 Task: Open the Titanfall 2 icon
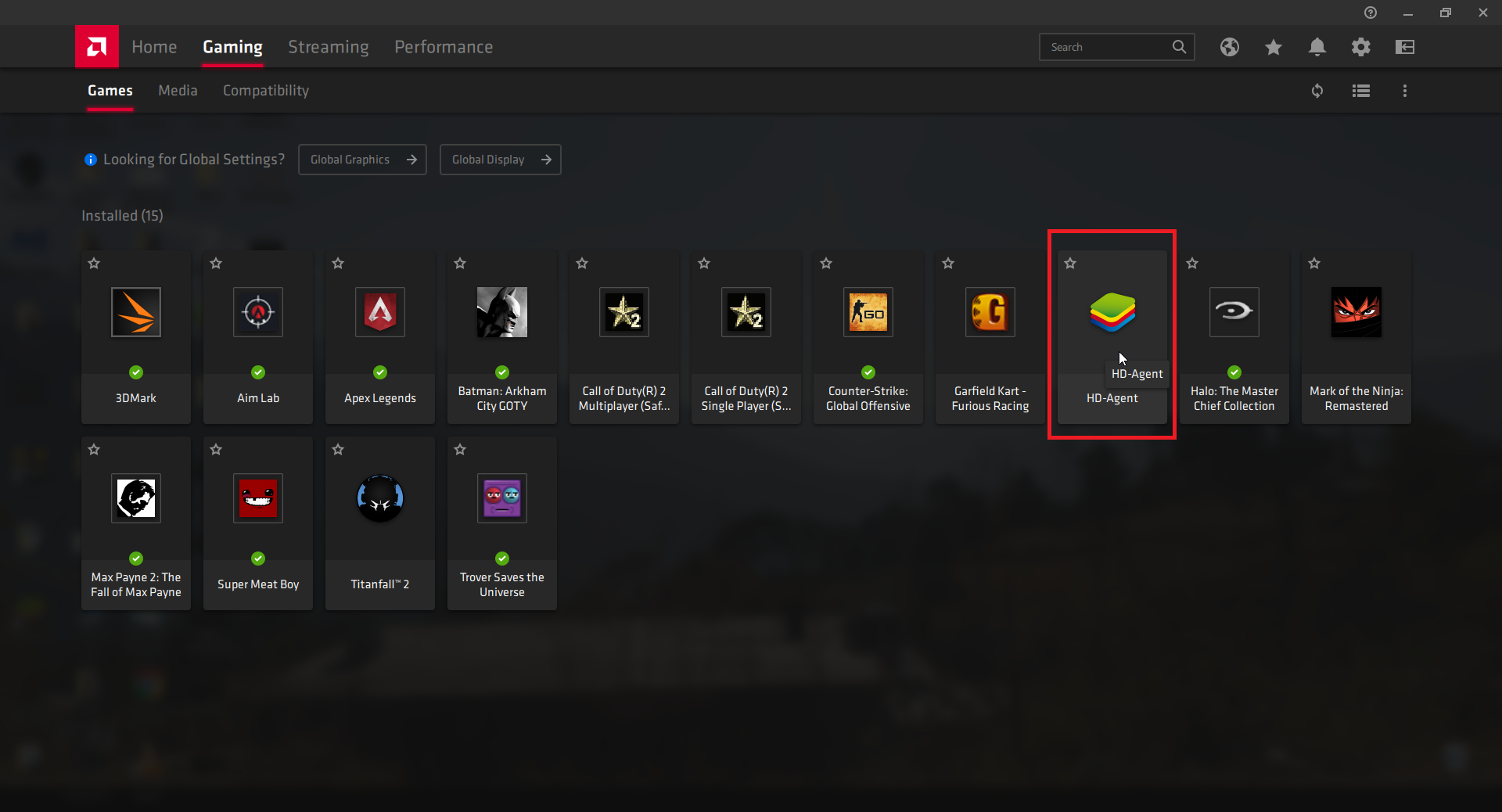click(x=380, y=498)
